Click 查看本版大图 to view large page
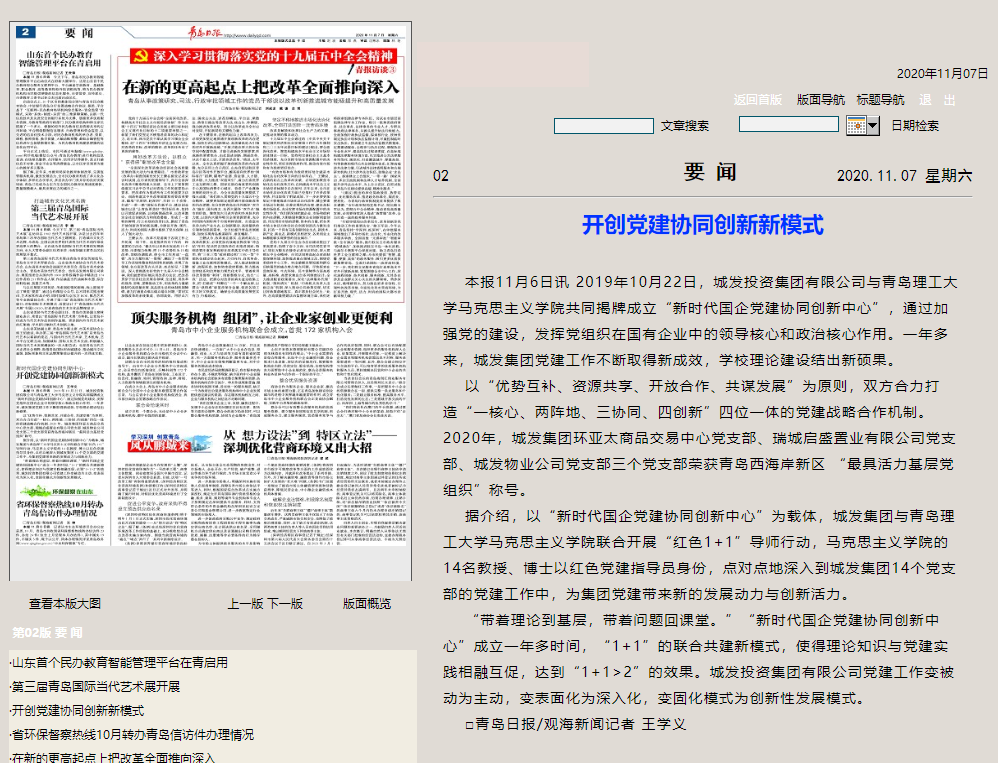Screen dimensions: 998x763 pos(65,604)
